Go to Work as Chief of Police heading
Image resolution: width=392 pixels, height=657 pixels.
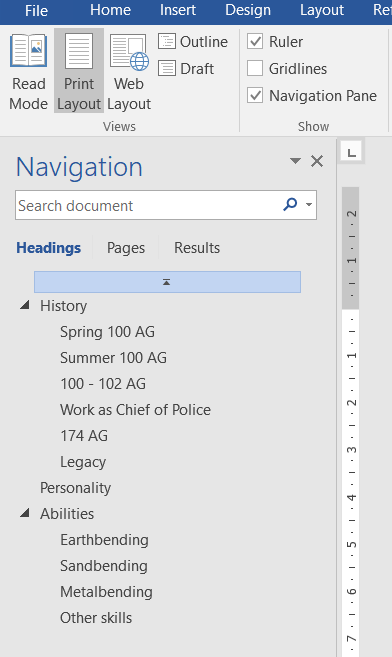click(135, 410)
